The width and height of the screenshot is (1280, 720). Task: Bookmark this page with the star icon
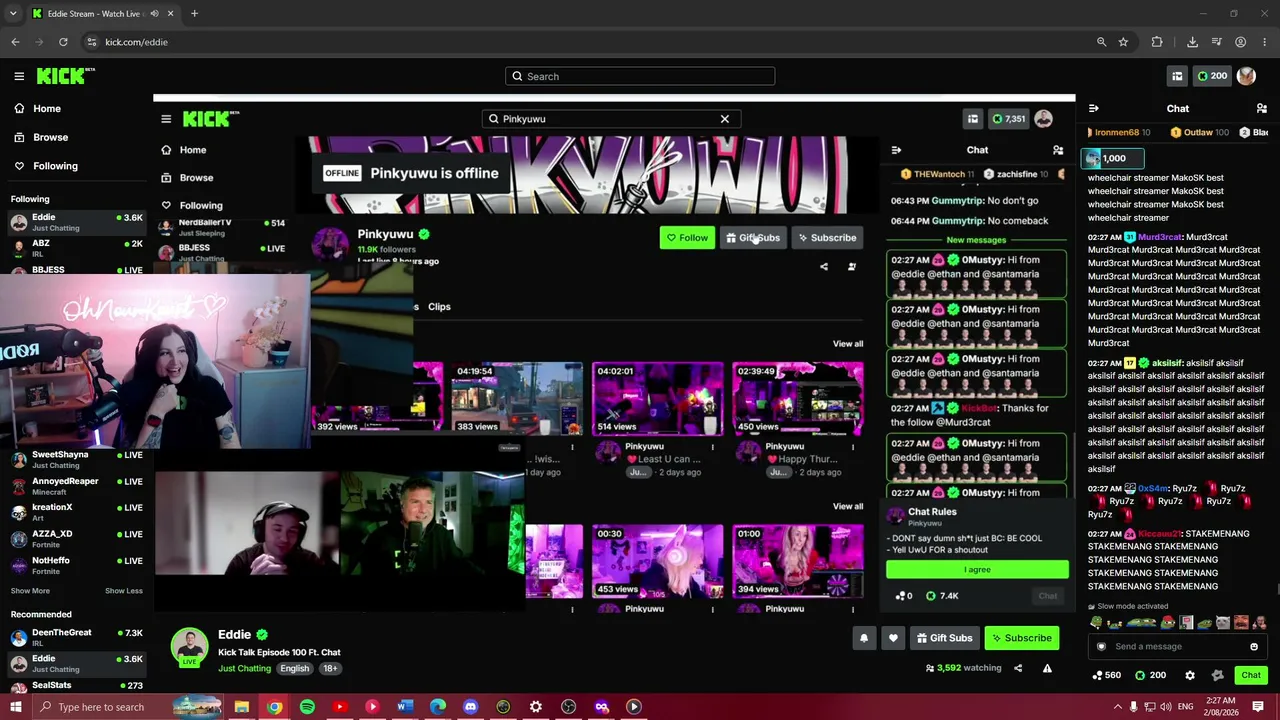pos(1123,42)
